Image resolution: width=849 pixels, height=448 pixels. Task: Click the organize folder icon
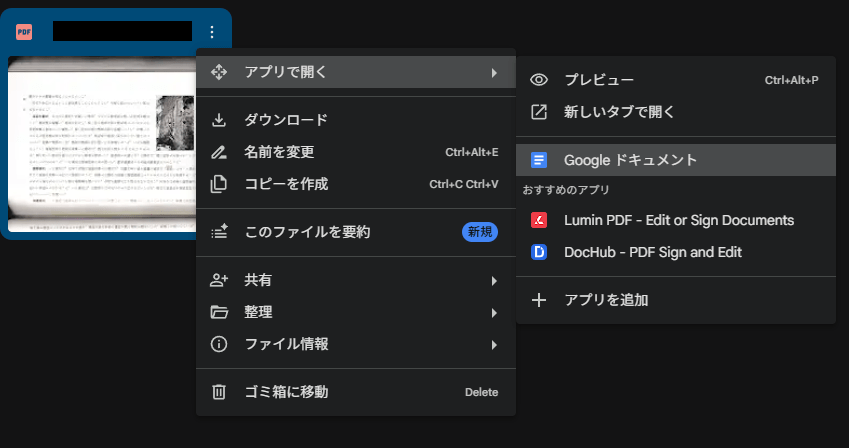pyautogui.click(x=219, y=312)
